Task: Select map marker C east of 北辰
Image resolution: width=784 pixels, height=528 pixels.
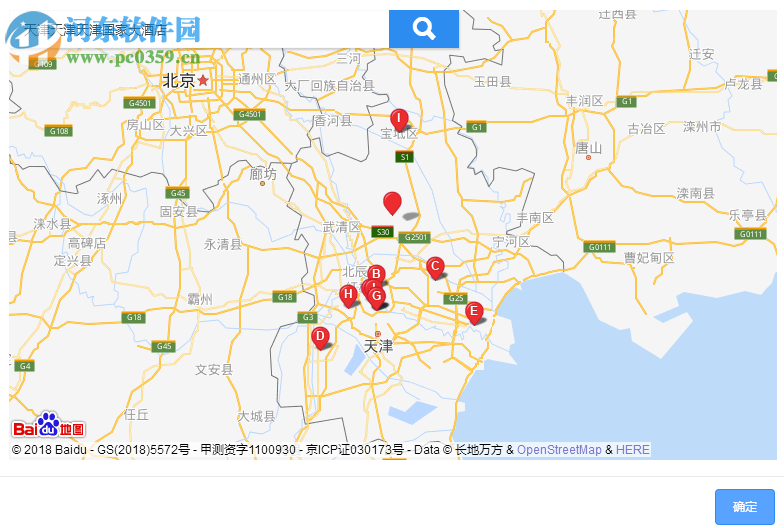Action: pos(435,268)
